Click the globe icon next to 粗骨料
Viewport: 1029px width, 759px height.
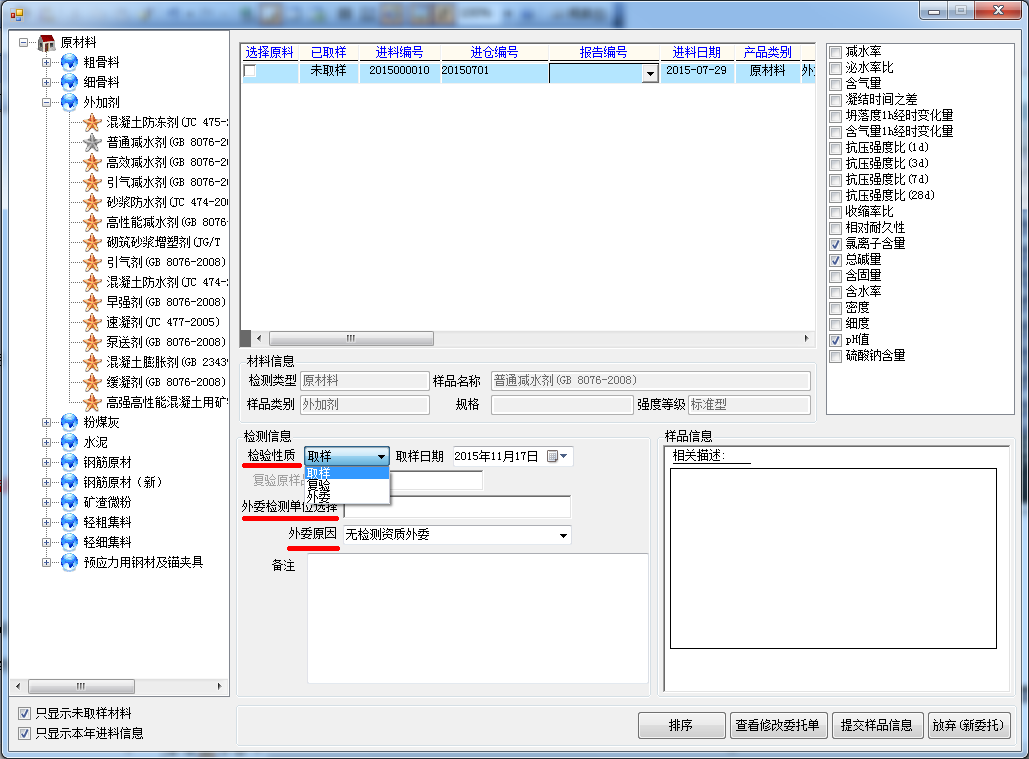click(x=69, y=62)
